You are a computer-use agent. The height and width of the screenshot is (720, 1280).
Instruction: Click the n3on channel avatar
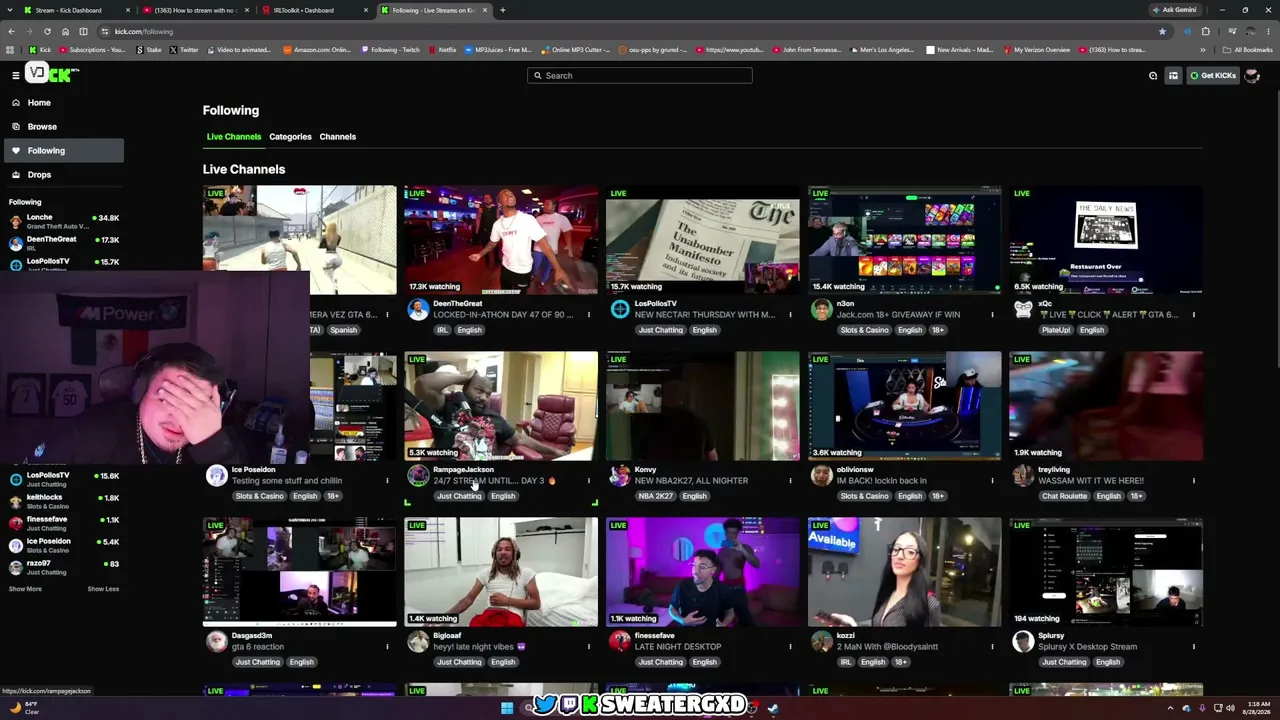click(x=821, y=309)
